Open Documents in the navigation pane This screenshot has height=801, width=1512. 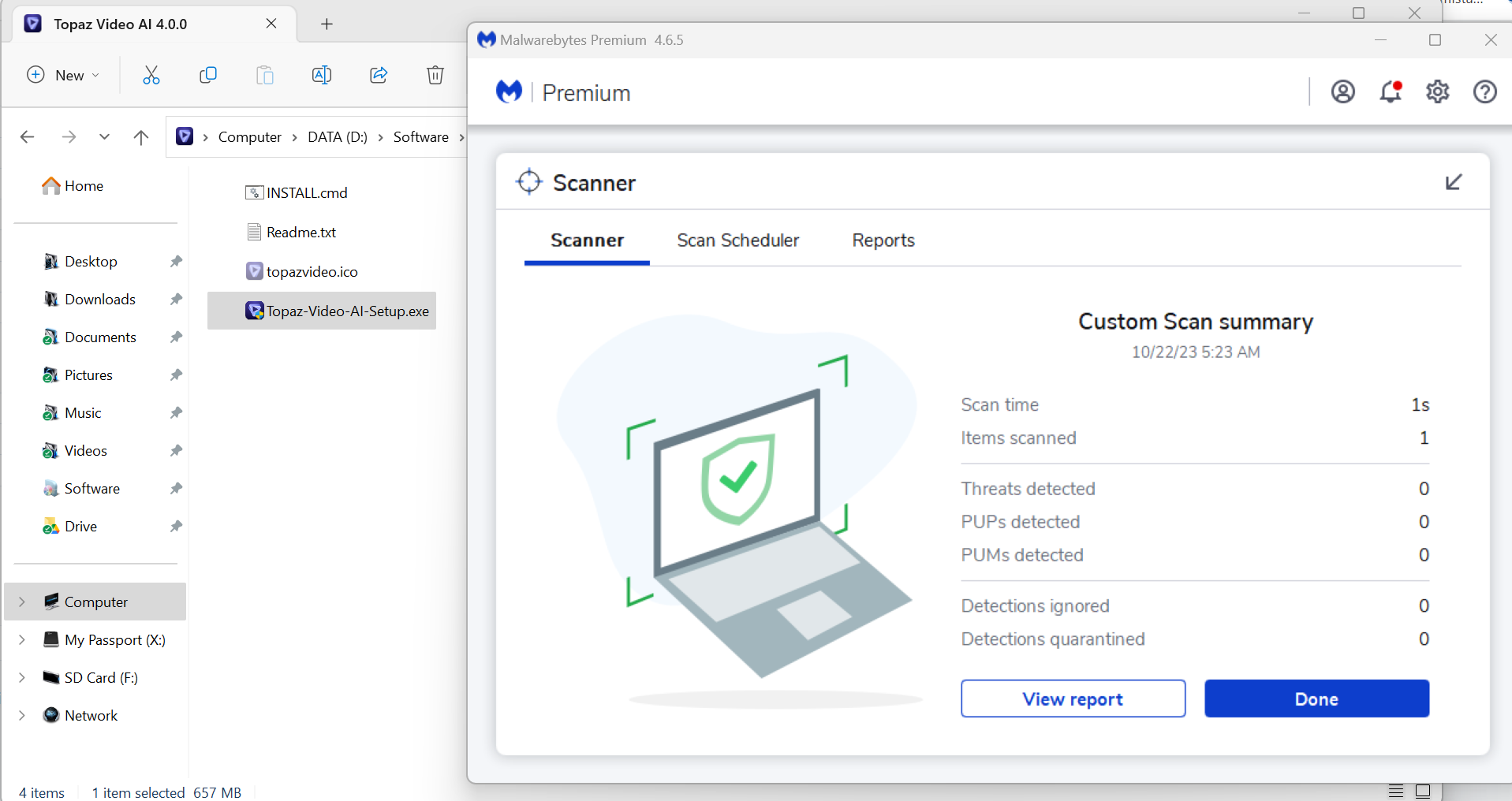[90, 337]
